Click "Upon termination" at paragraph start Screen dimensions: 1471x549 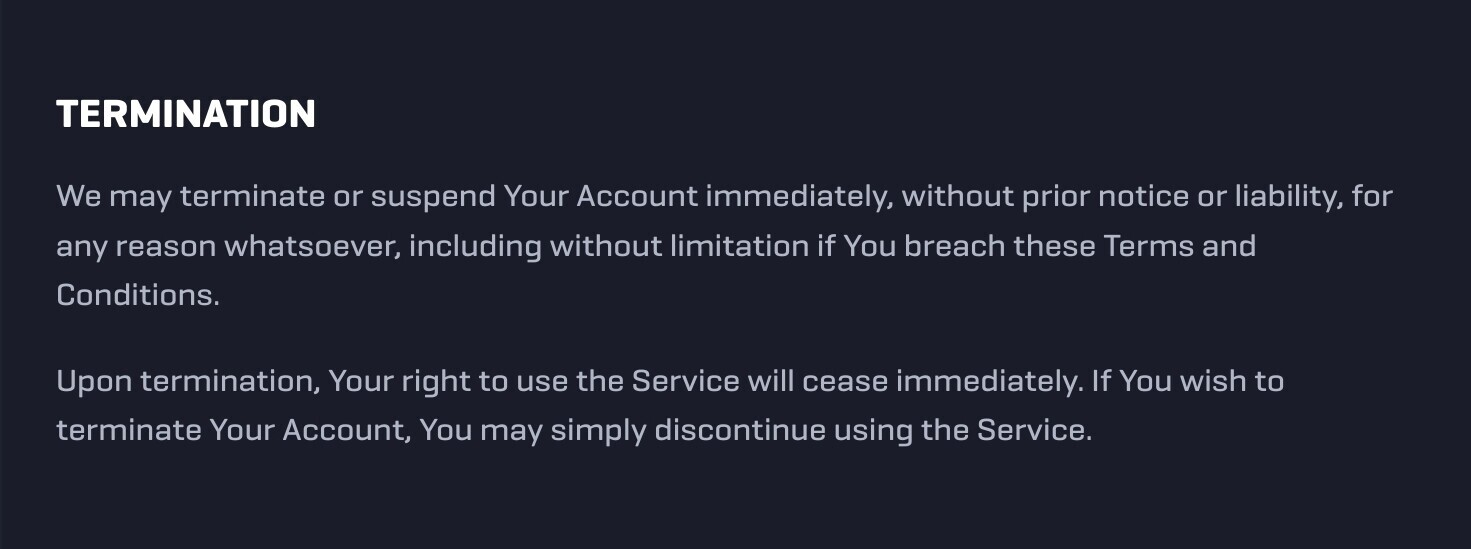point(188,381)
